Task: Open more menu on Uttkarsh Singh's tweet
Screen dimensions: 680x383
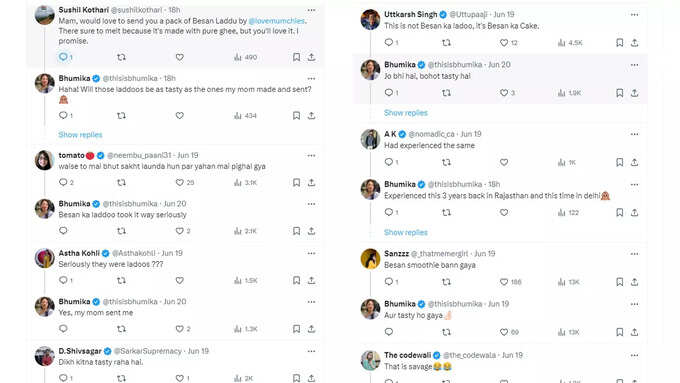Action: [x=634, y=15]
